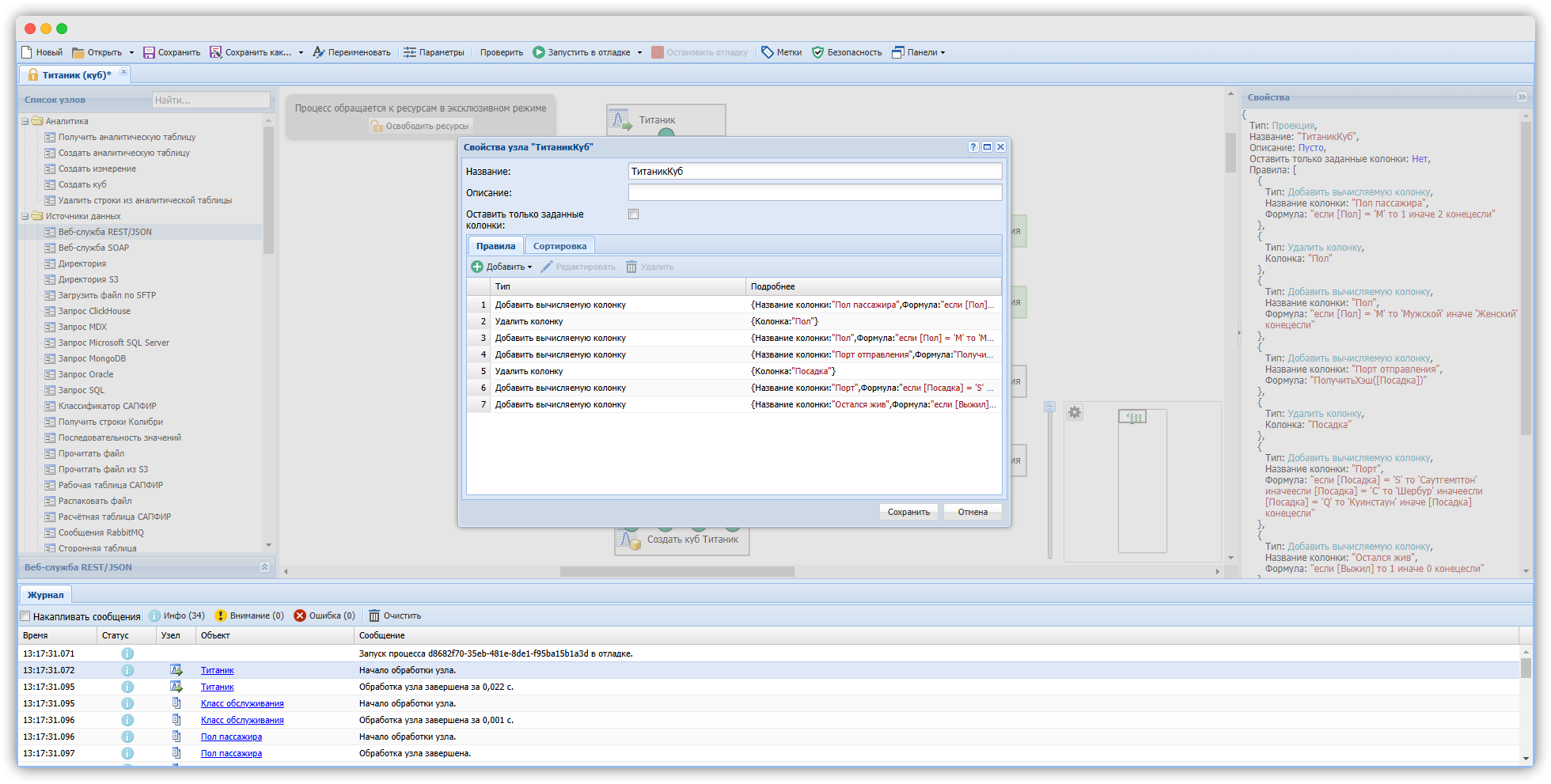Image resolution: width=1551 pixels, height=784 pixels.
Task: Click Освободить ресурсы lock icon
Action: (x=377, y=126)
